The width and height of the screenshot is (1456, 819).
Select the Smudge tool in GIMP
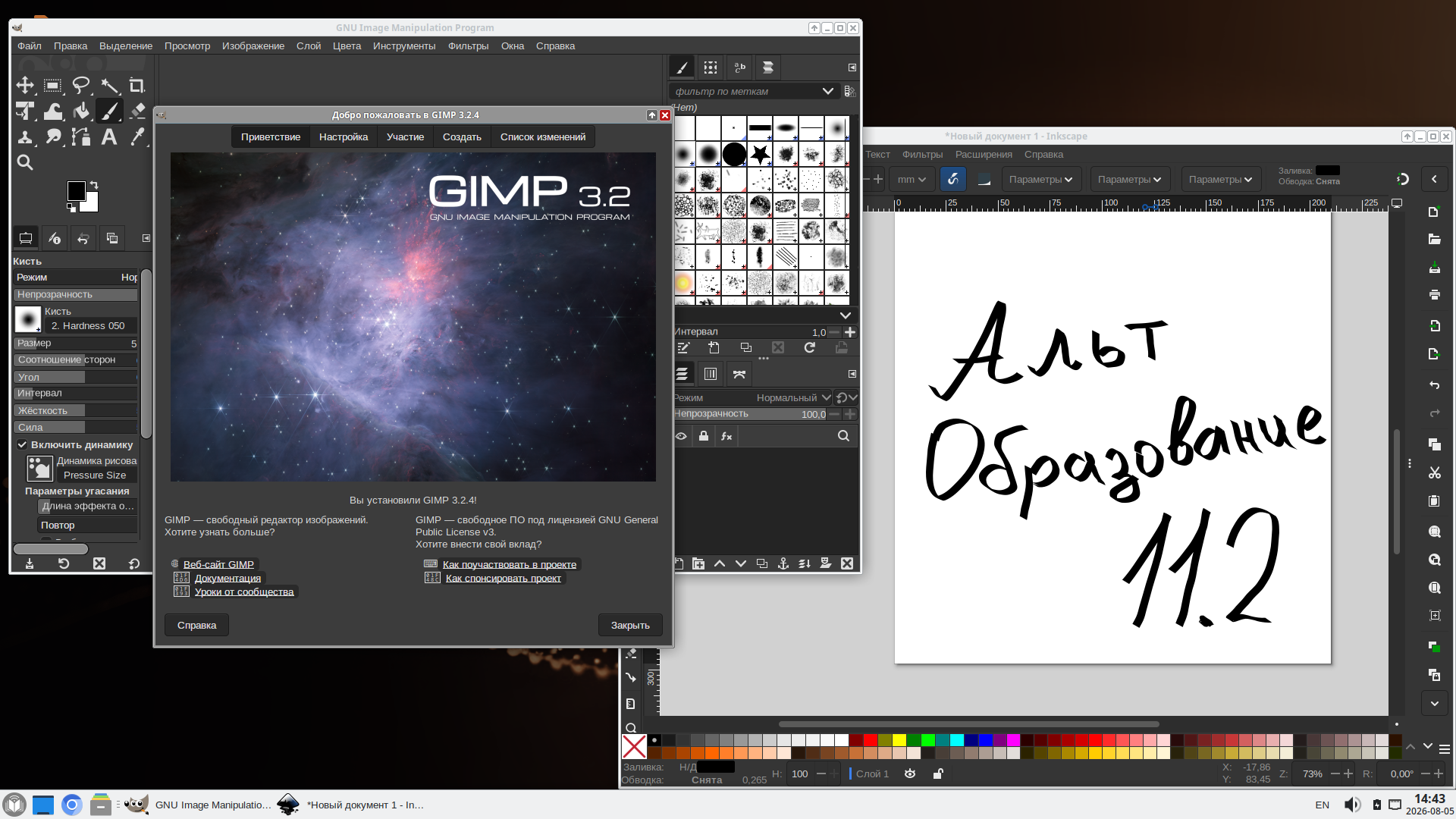(x=53, y=137)
